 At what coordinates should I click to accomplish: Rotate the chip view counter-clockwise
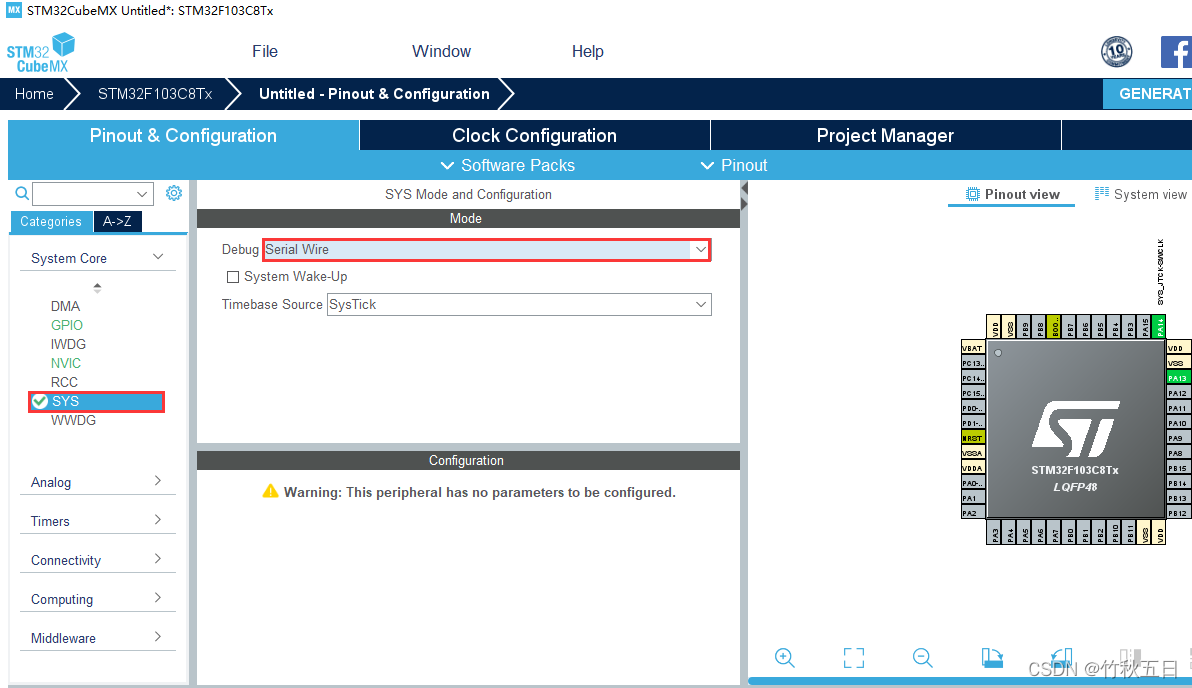point(1061,658)
